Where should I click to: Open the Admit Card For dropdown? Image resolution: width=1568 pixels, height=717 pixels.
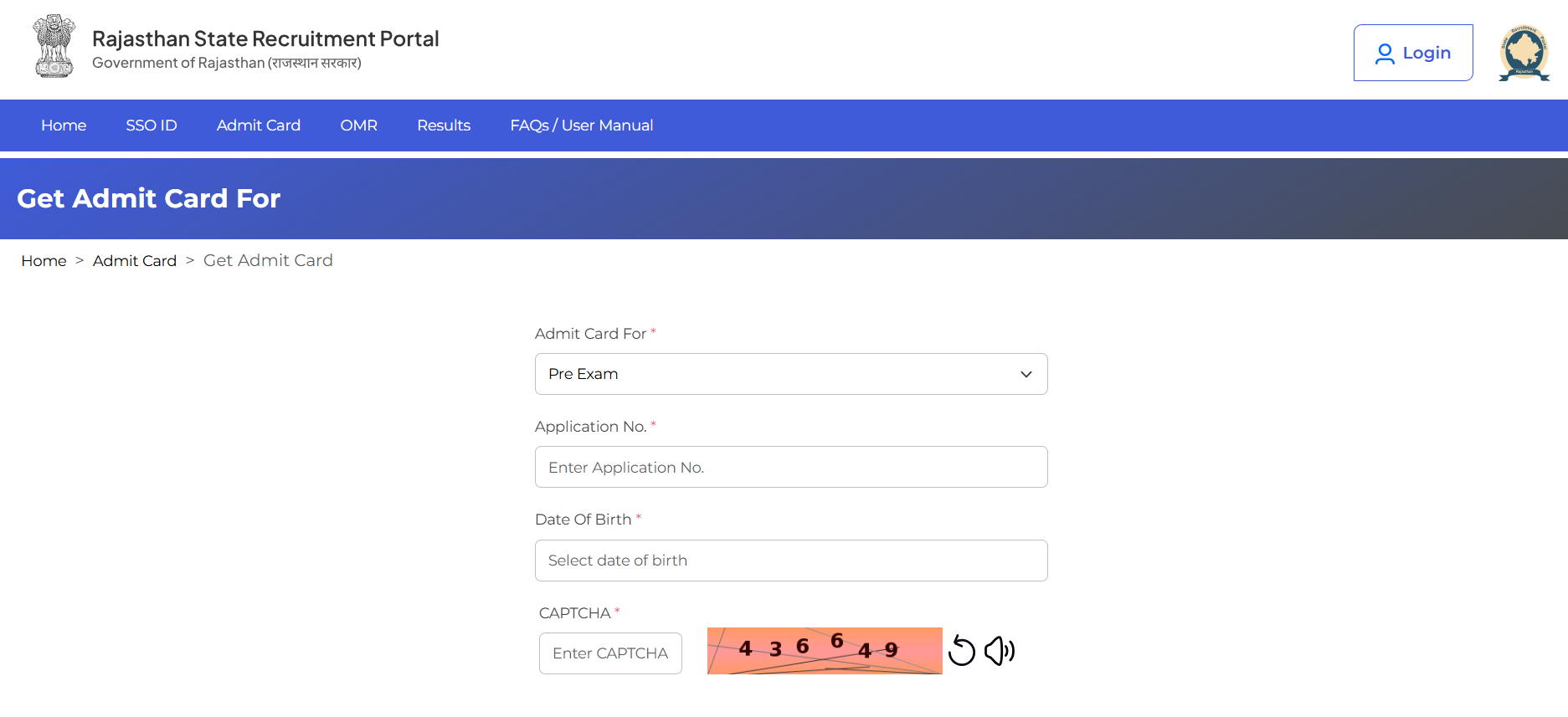(x=791, y=374)
